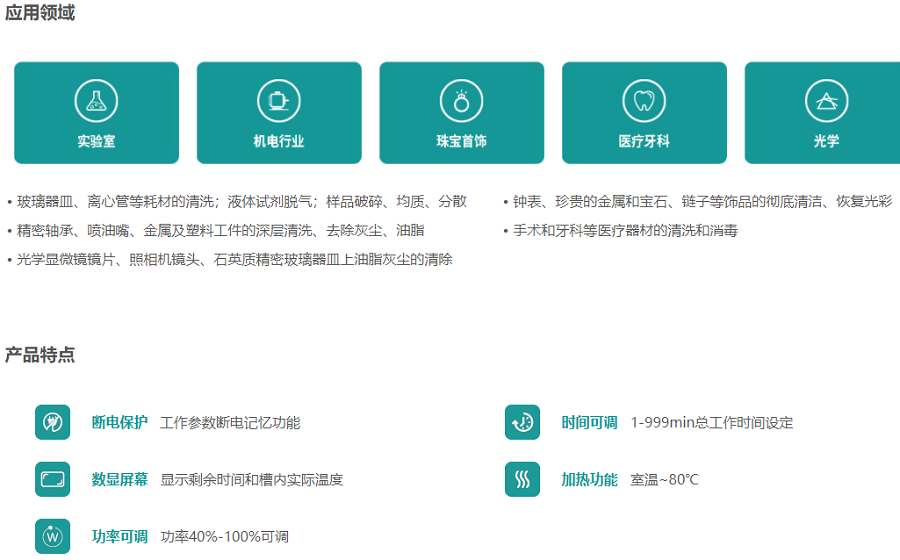Open the 珠宝首饰 application label
Viewport: 900px width, 560px height.
point(461,142)
